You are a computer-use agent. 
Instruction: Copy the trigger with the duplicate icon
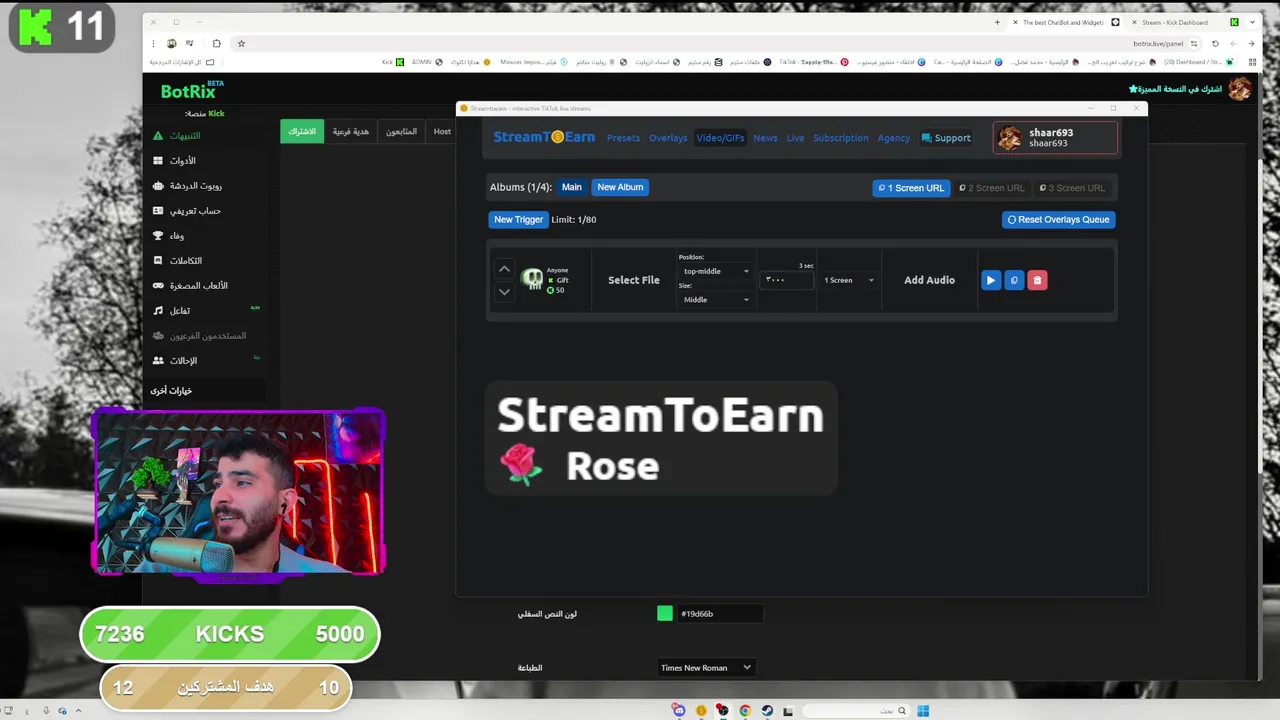tap(1014, 280)
